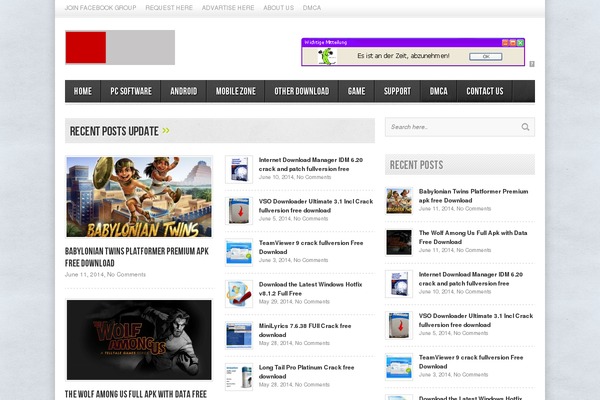Click VSO Downloader thumbnail in sidebar
The height and width of the screenshot is (400, 600).
click(399, 325)
